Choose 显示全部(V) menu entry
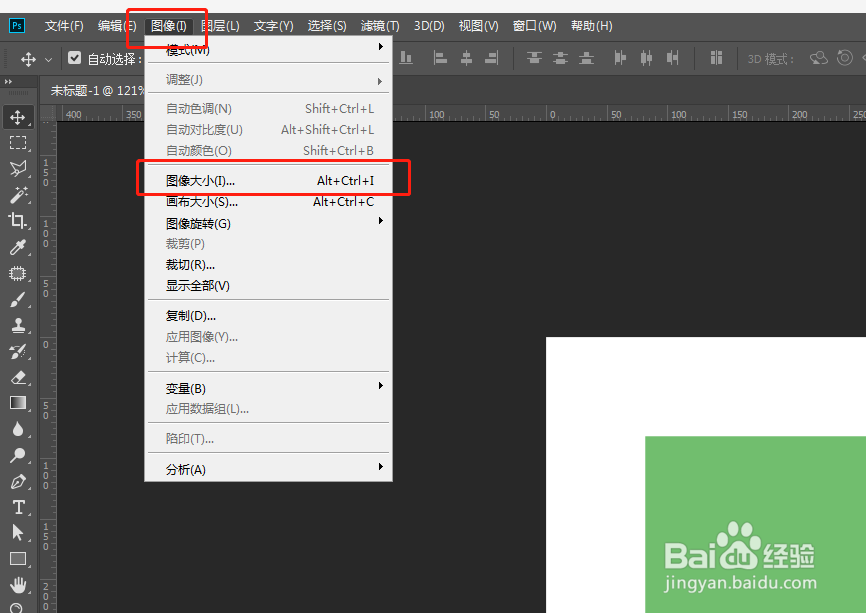866x613 pixels. click(268, 286)
